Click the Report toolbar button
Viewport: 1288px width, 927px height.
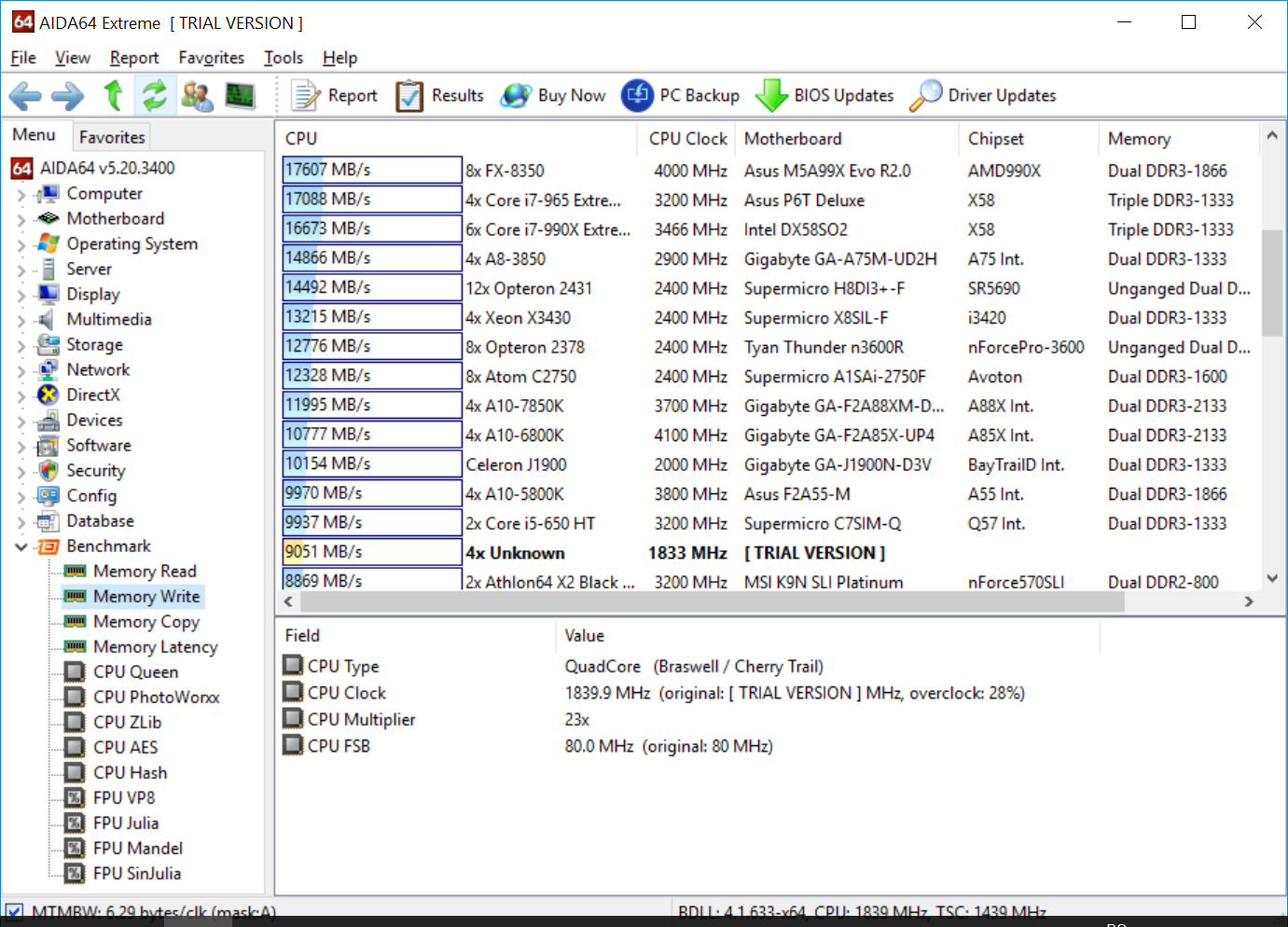coord(335,95)
